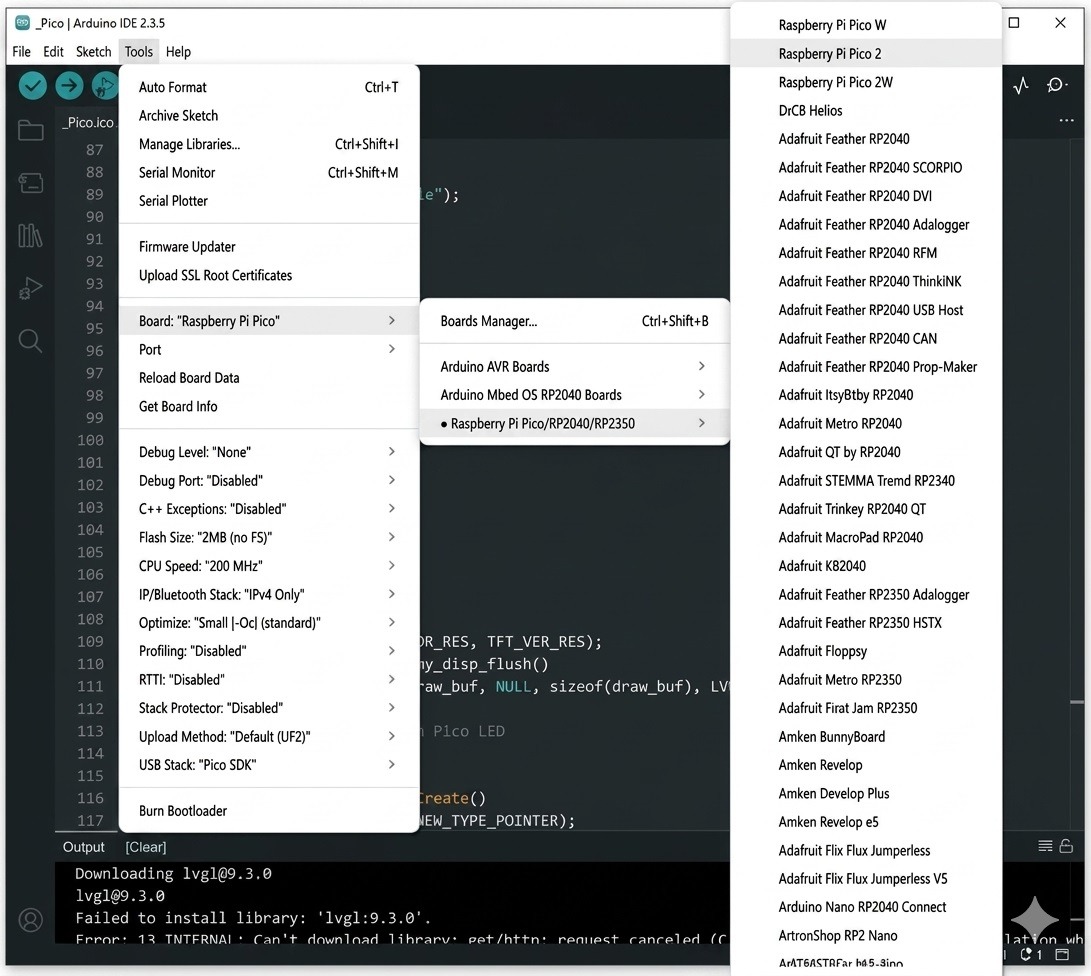Expand Arduino Mbed OS RP2040 Boards submenu

pyautogui.click(x=575, y=395)
